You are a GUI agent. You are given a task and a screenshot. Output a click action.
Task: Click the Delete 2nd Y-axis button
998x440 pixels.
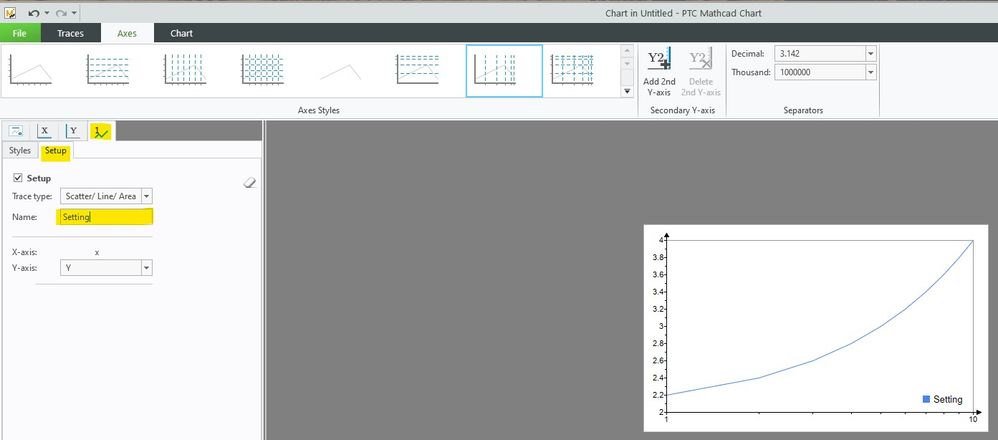701,73
